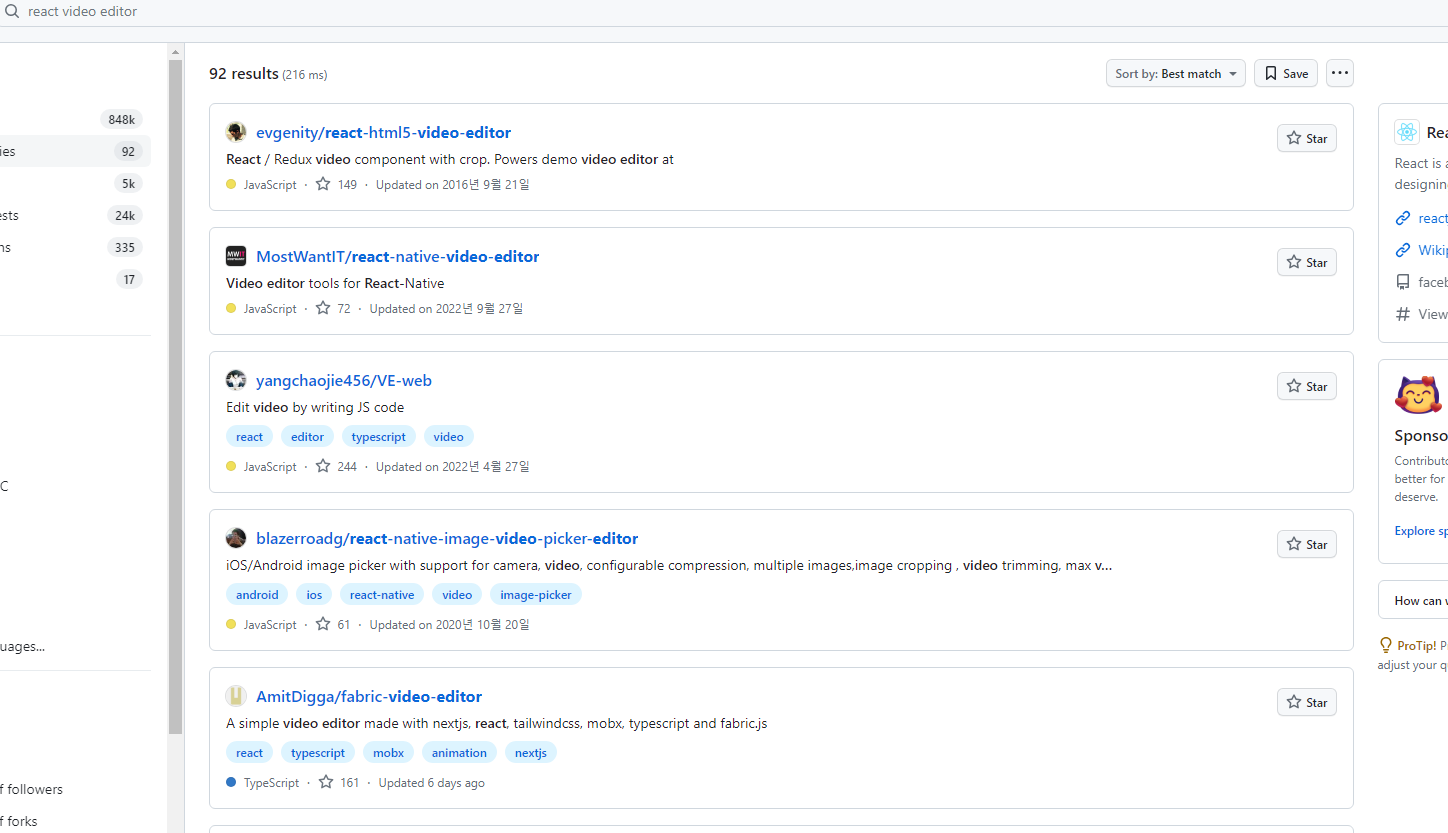Click the left sidebar scrollbar thumb
The height and width of the screenshot is (833, 1448).
pos(176,397)
